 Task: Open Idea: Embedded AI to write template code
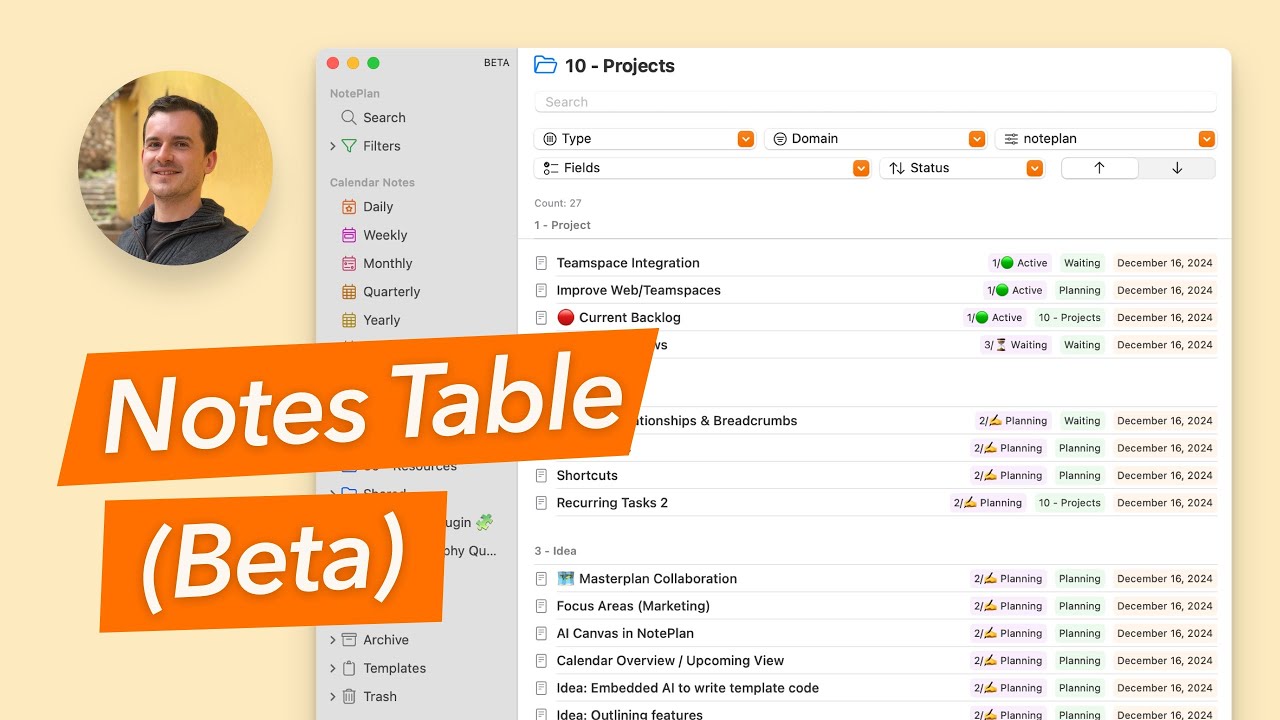688,688
